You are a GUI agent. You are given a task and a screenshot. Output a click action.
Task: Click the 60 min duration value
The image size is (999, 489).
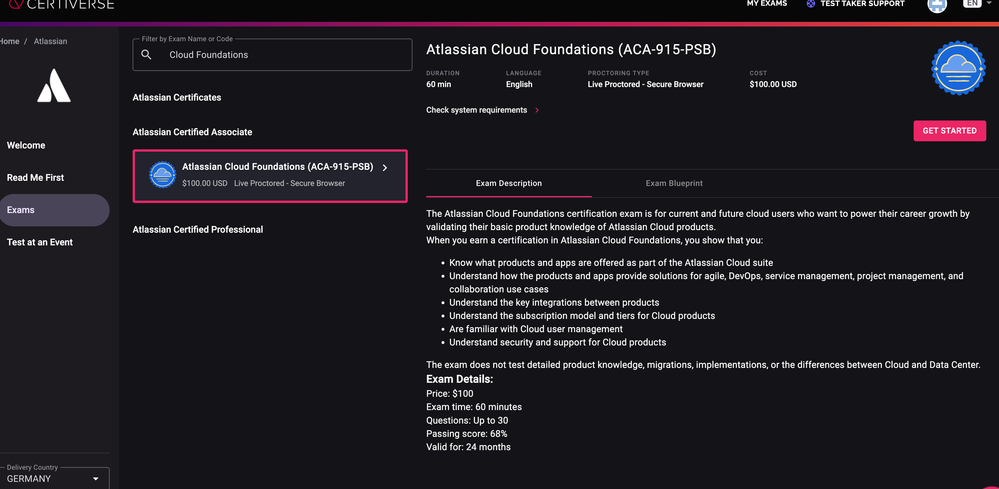pyautogui.click(x=438, y=85)
